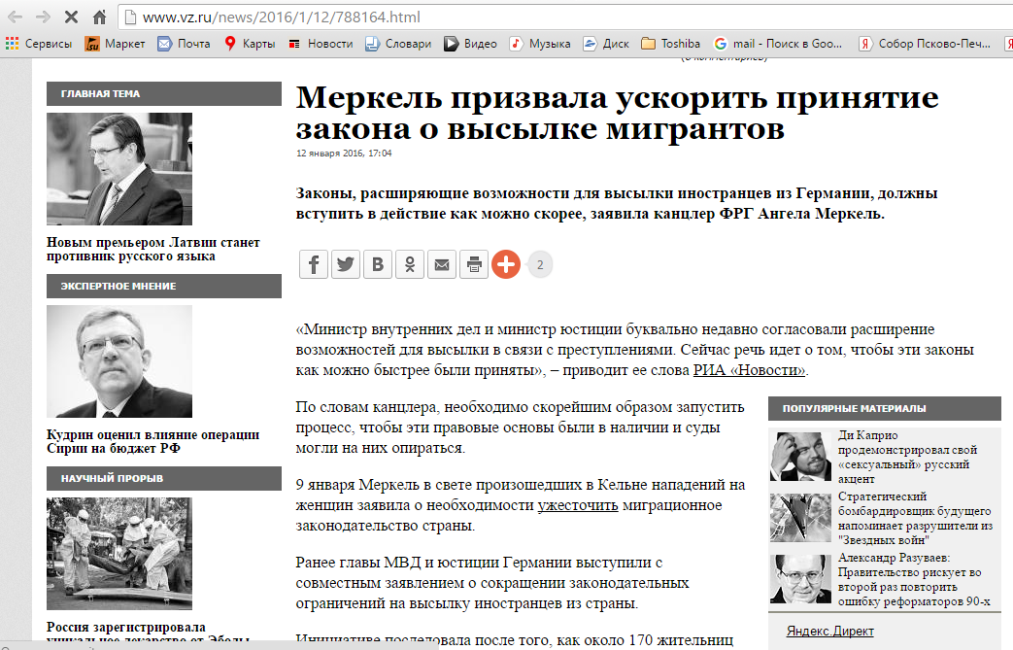Click strategic bomber thumbnail image
The height and width of the screenshot is (650, 1013).
pos(800,518)
